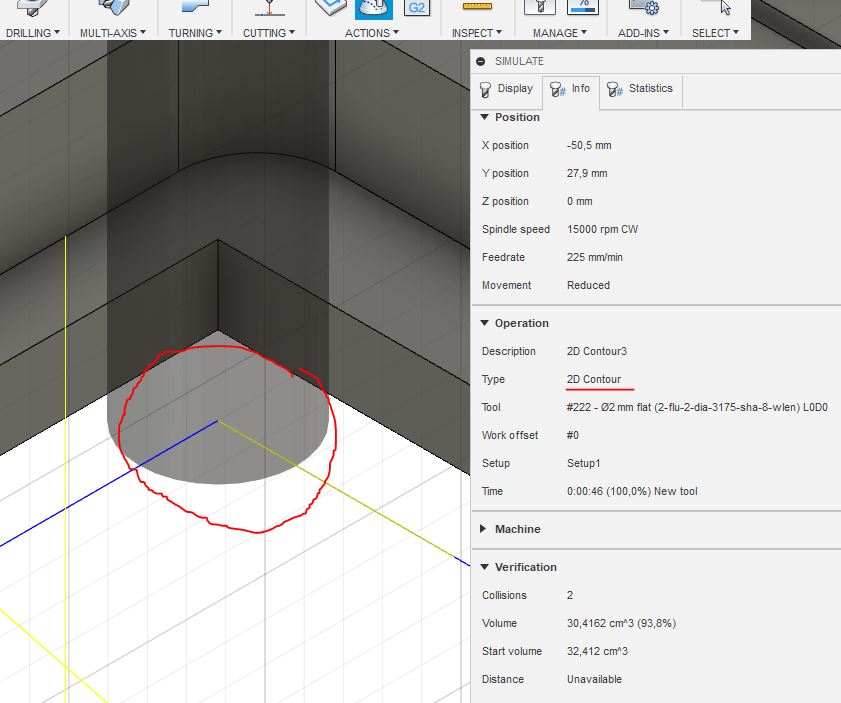Select the Info tab

[x=571, y=89]
